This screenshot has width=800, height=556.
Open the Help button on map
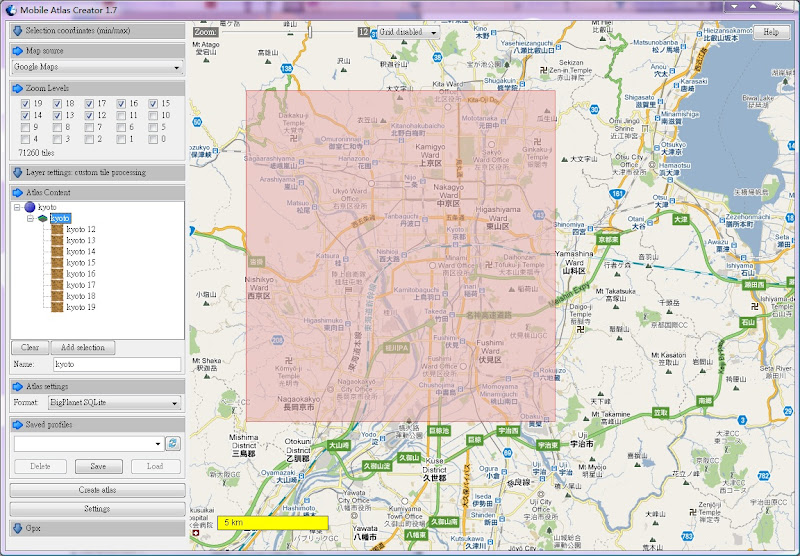point(770,32)
